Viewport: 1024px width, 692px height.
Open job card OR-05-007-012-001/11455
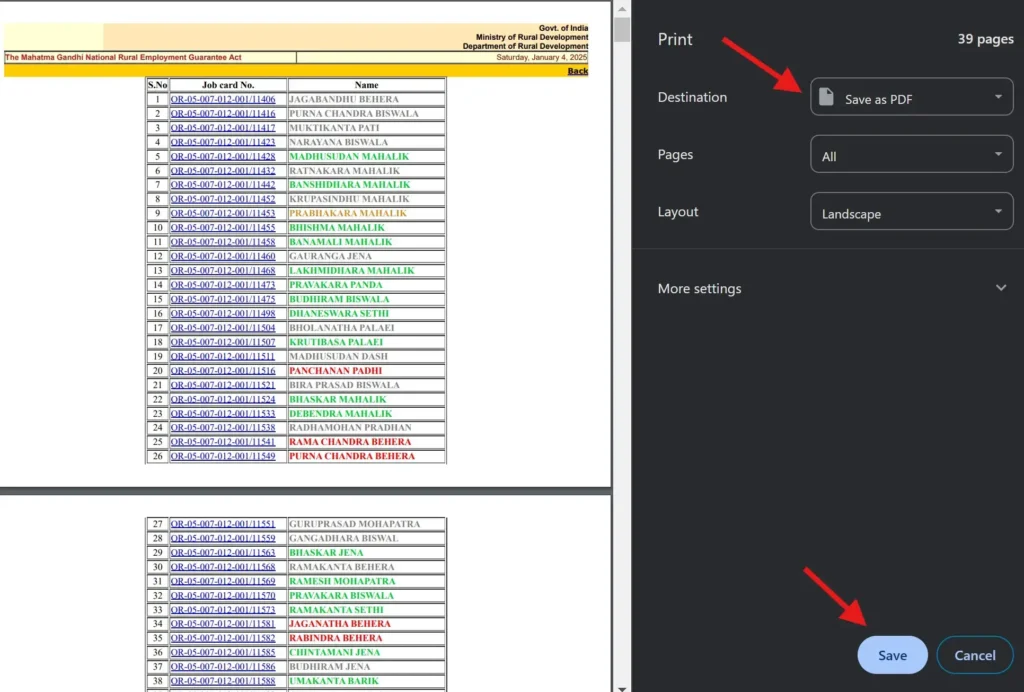click(x=223, y=228)
